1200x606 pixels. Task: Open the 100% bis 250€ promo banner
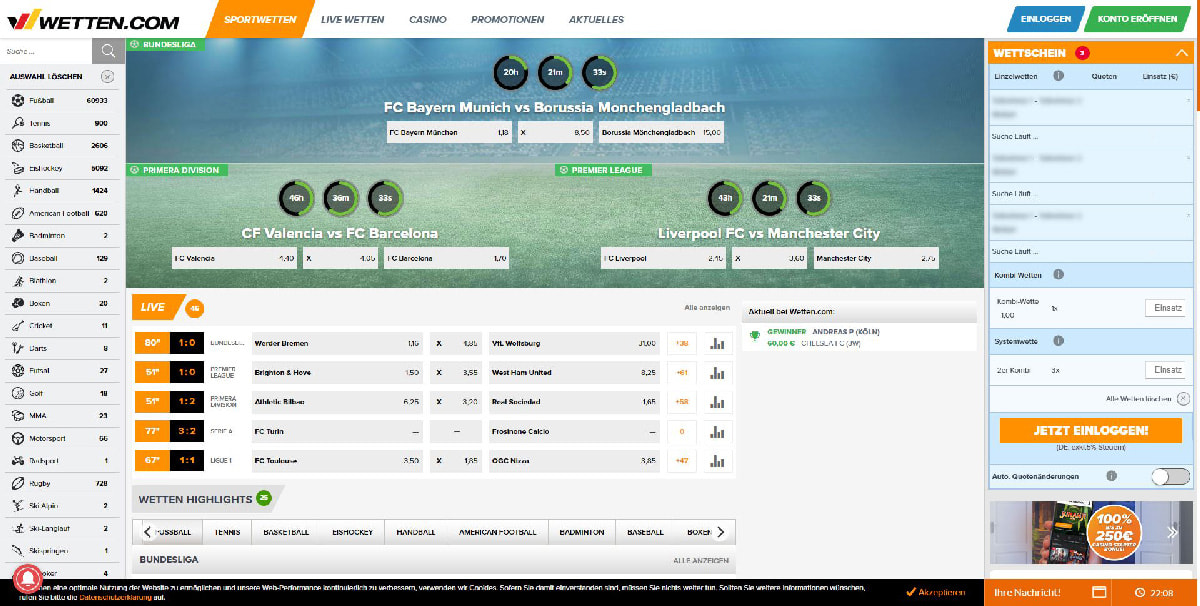click(1090, 534)
